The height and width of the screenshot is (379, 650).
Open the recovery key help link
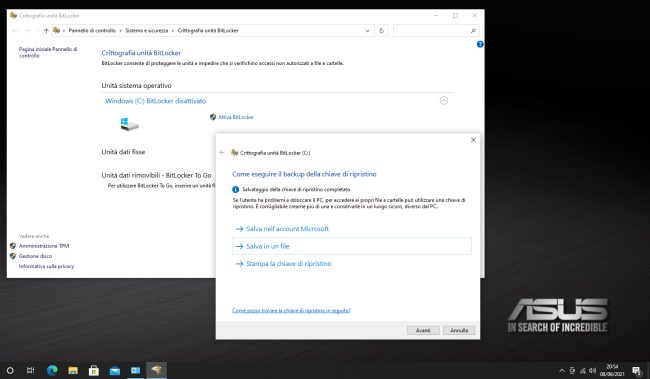291,310
